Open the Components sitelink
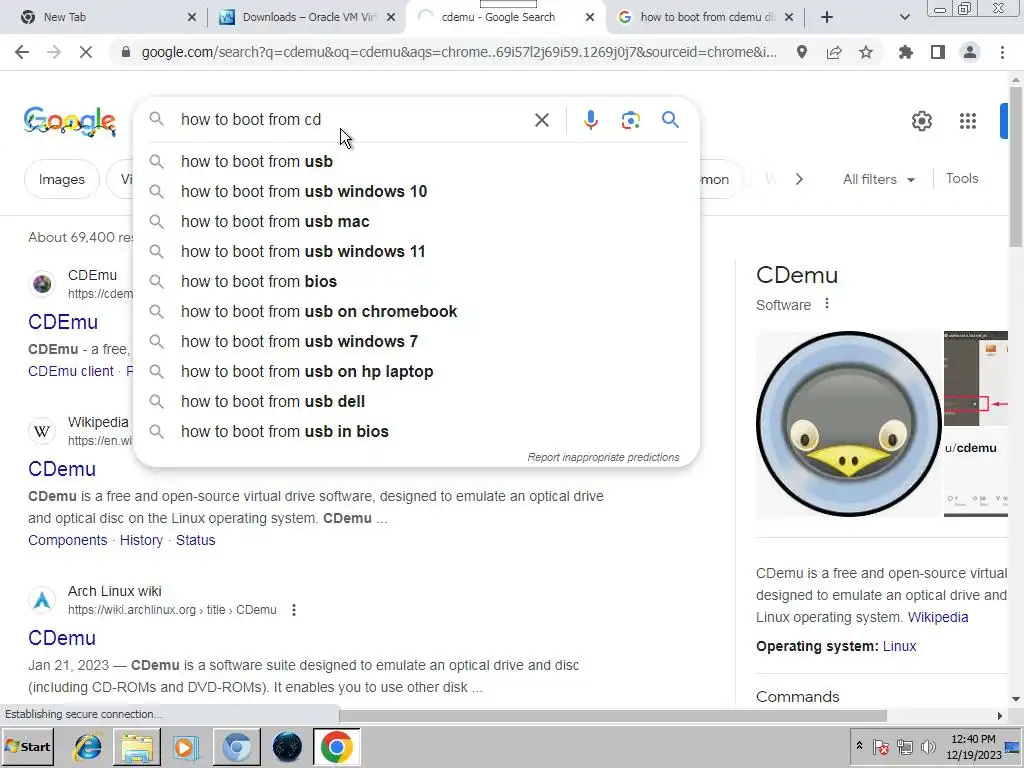1024x768 pixels. 67,540
